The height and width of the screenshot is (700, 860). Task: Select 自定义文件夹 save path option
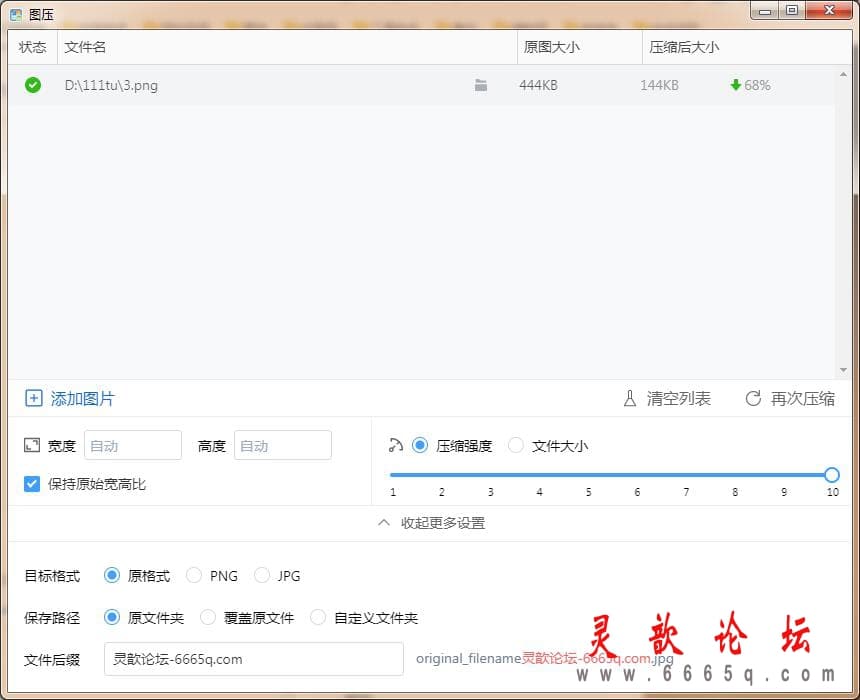tap(318, 617)
